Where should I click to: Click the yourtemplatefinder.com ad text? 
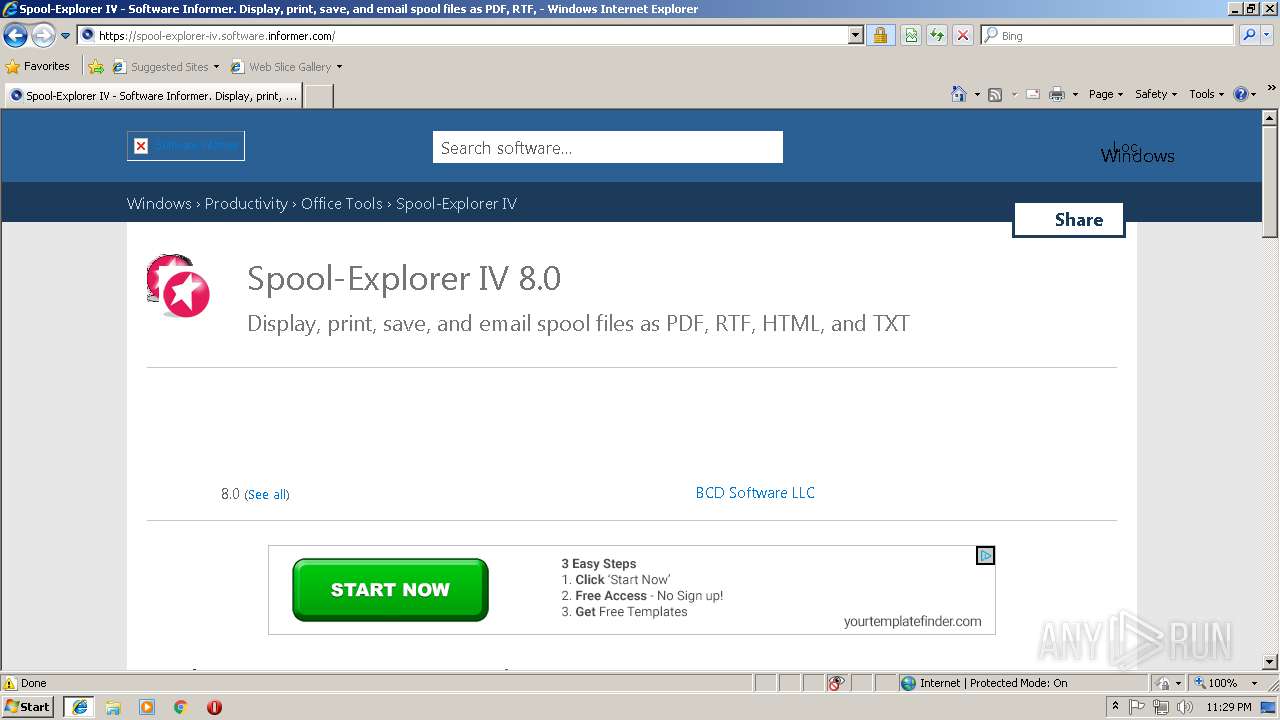pyautogui.click(x=913, y=621)
